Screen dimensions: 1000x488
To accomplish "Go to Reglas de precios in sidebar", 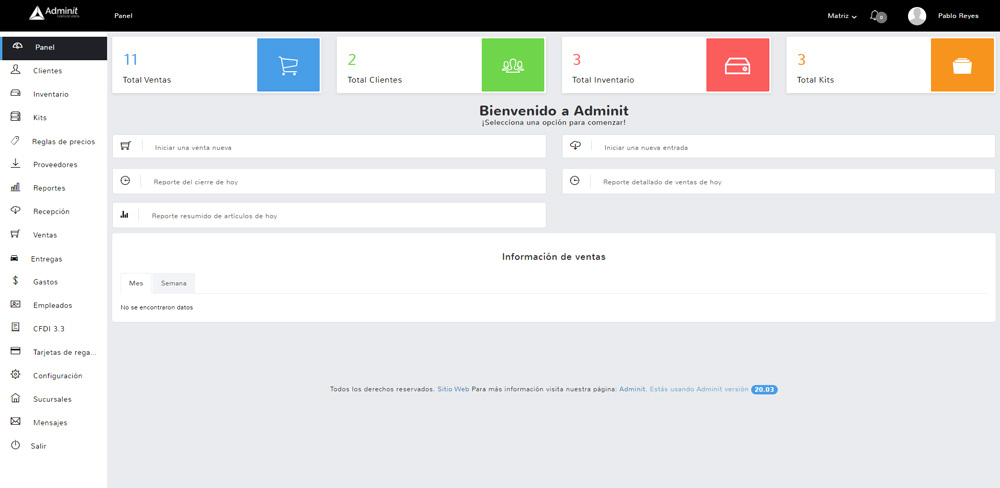I will pos(63,141).
